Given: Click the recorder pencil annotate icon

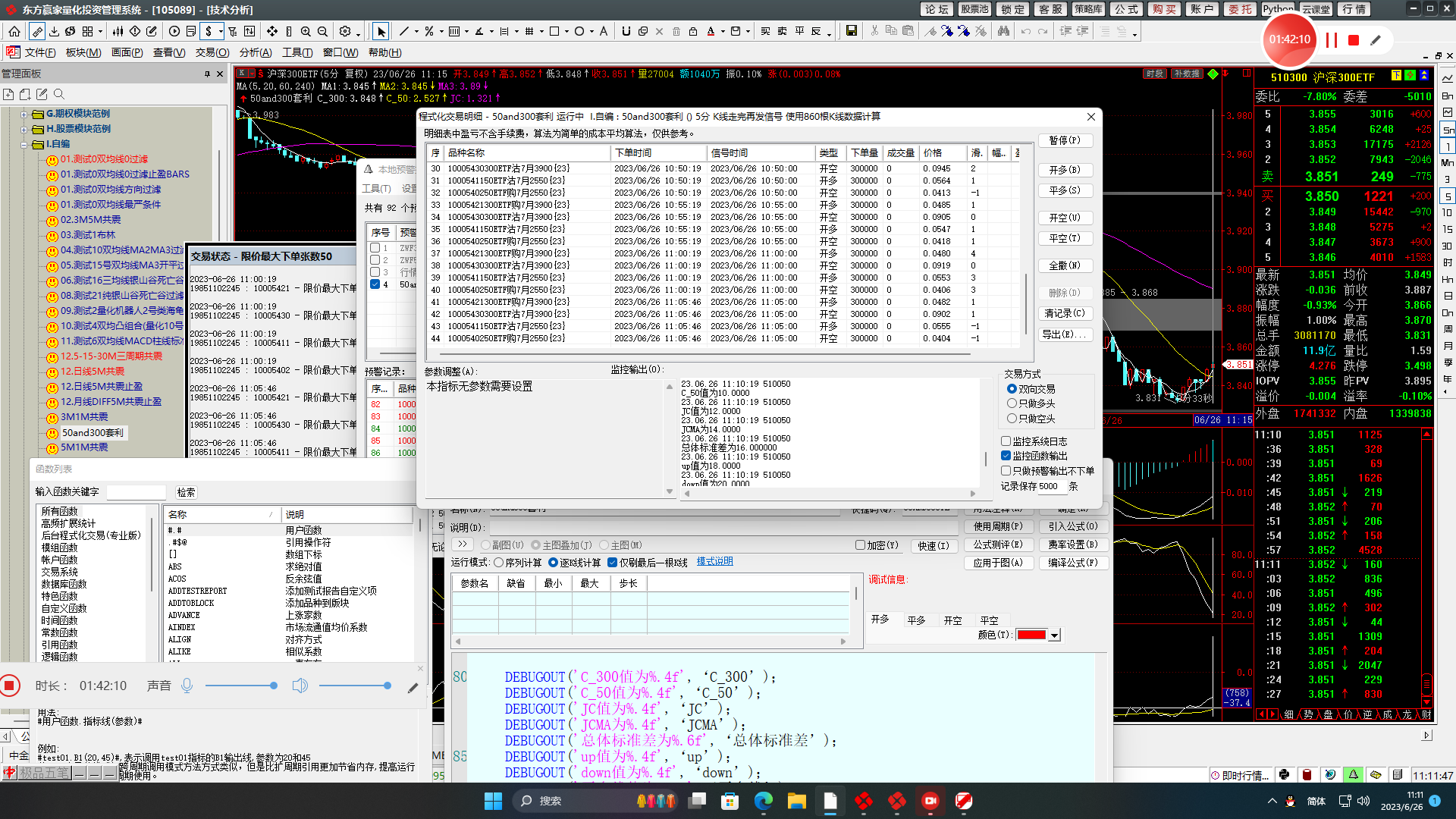Looking at the screenshot, I should pyautogui.click(x=1376, y=40).
